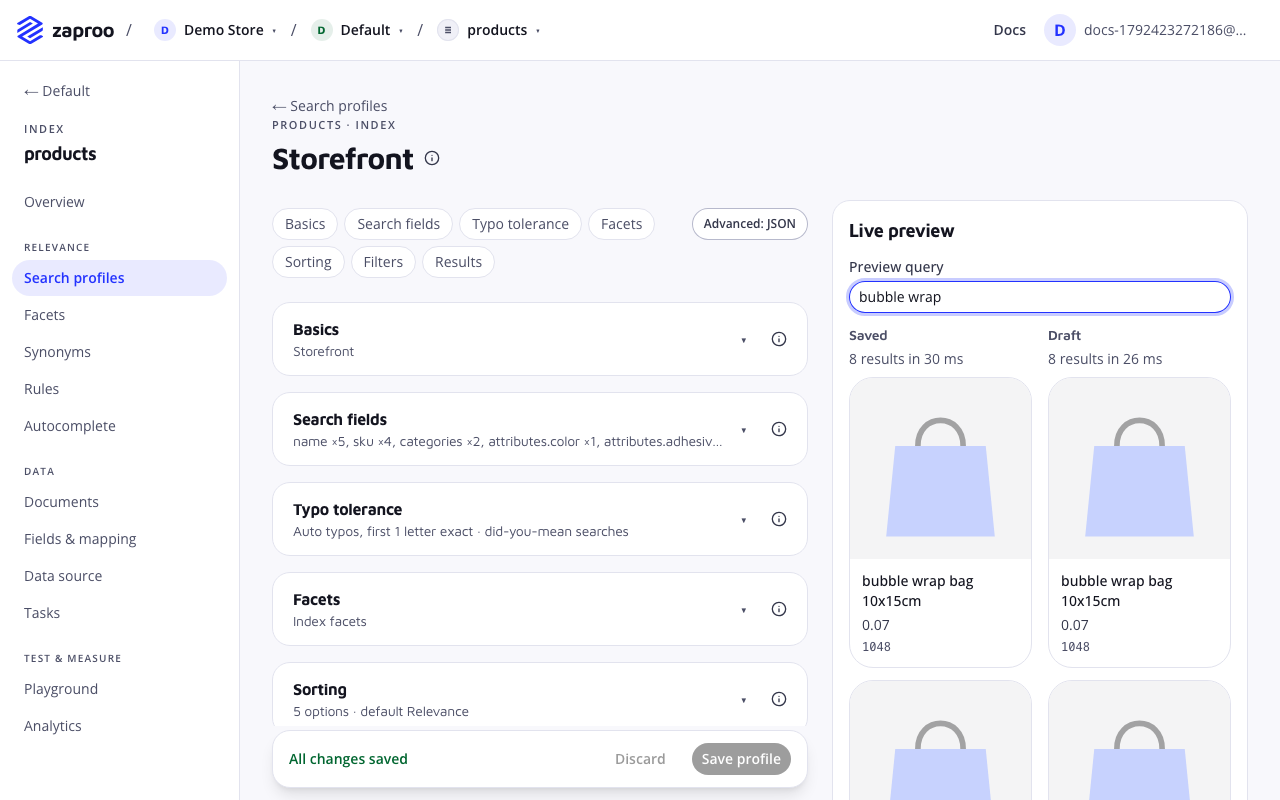
Task: Open the Default environment dropdown
Action: pos(401,31)
